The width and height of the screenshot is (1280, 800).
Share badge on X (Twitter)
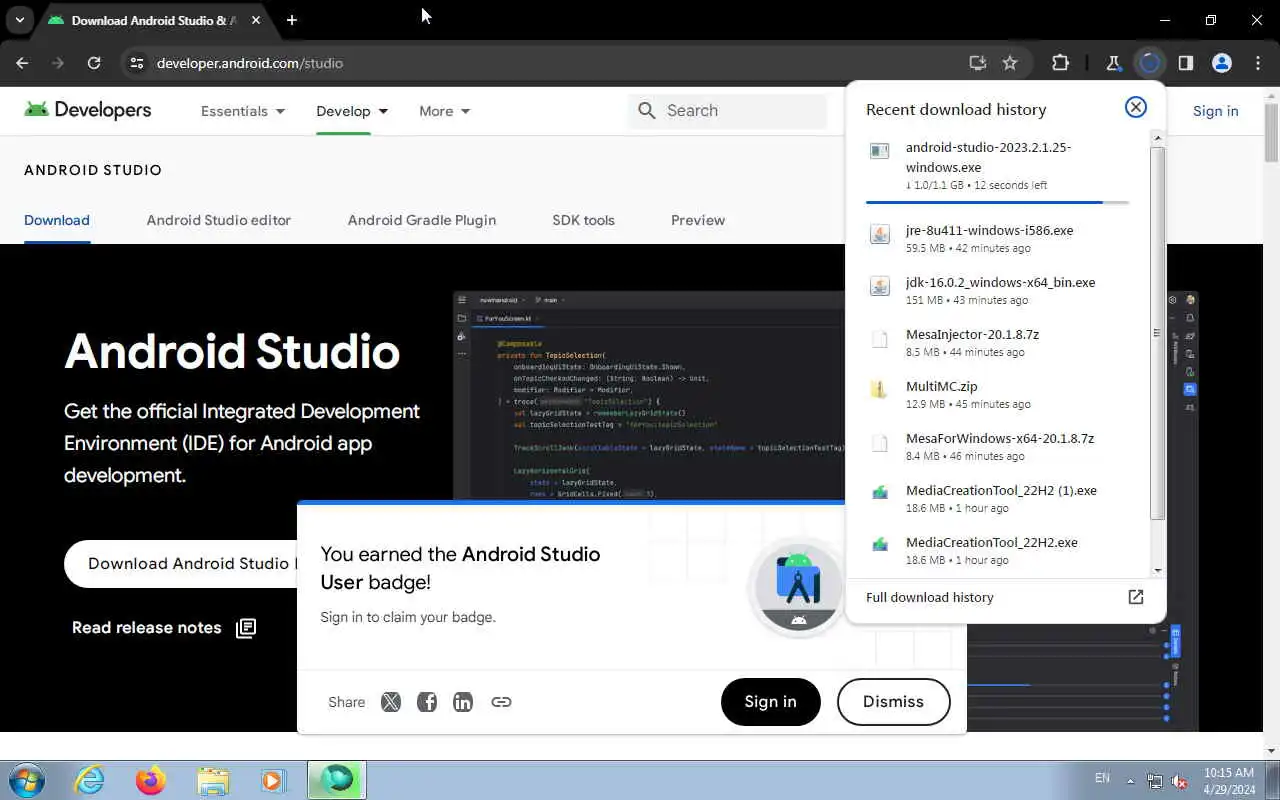(391, 702)
